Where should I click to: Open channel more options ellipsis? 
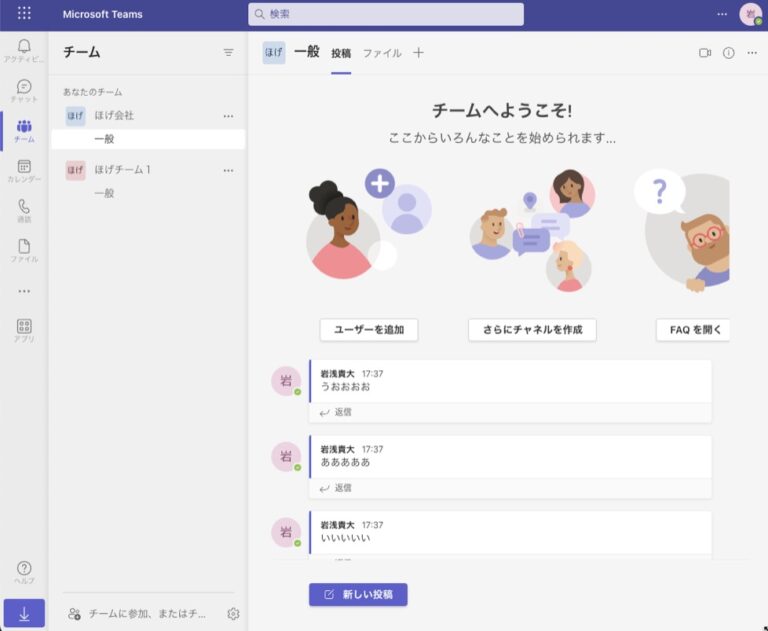[752, 53]
